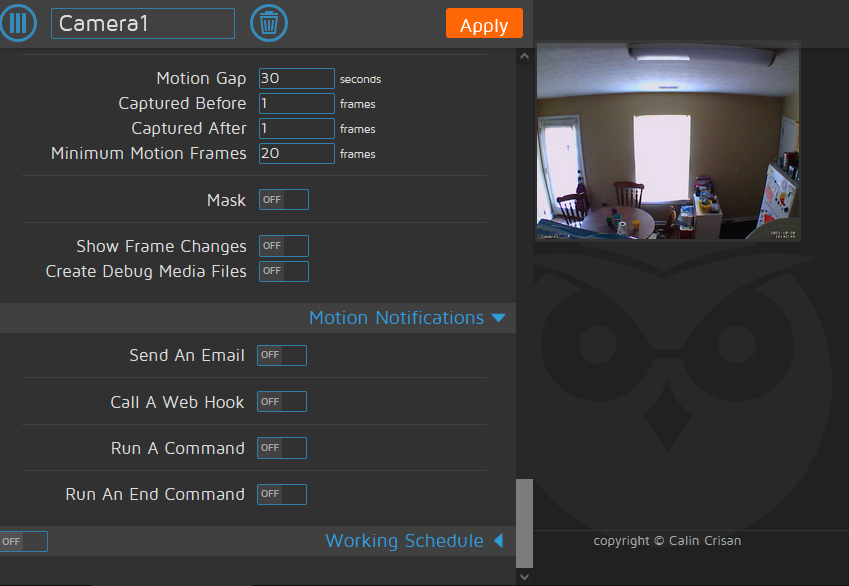Screen dimensions: 849x586
Task: Toggle Send An Email notifications on
Action: (281, 355)
